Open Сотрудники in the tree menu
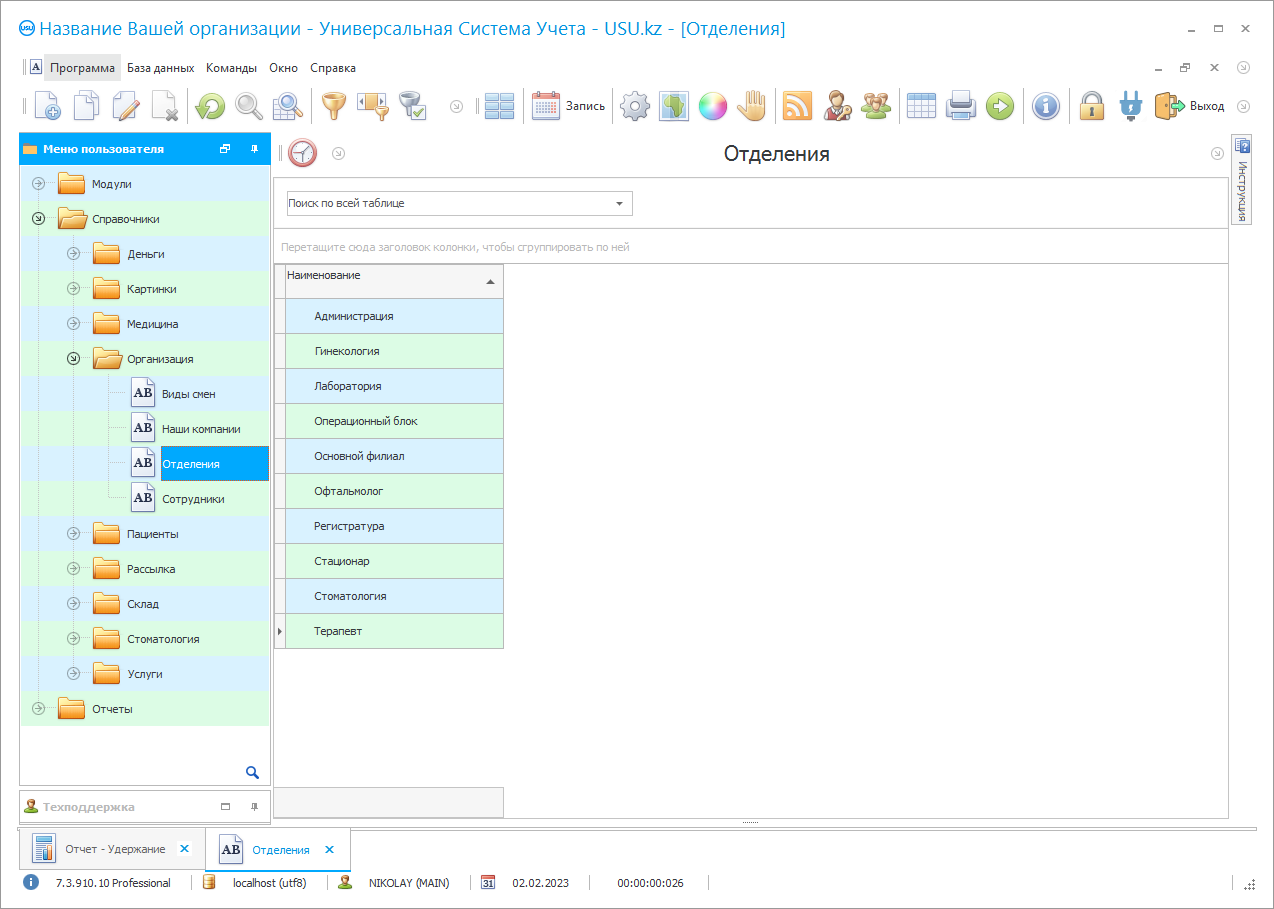The height and width of the screenshot is (909, 1274). (x=193, y=499)
